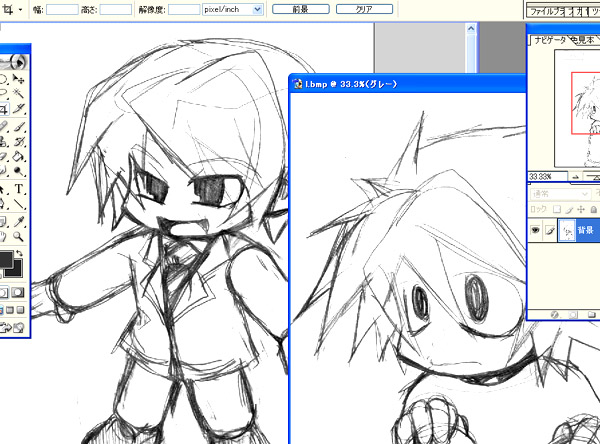Click the l.bmp @ 33.3% window title bar

point(408,84)
